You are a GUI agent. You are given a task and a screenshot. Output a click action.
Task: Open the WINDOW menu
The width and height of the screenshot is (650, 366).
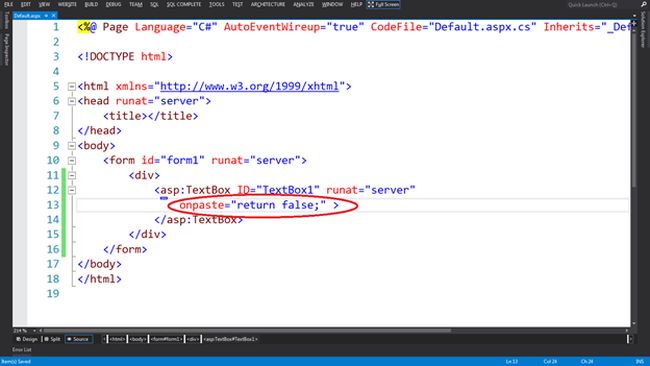332,4
